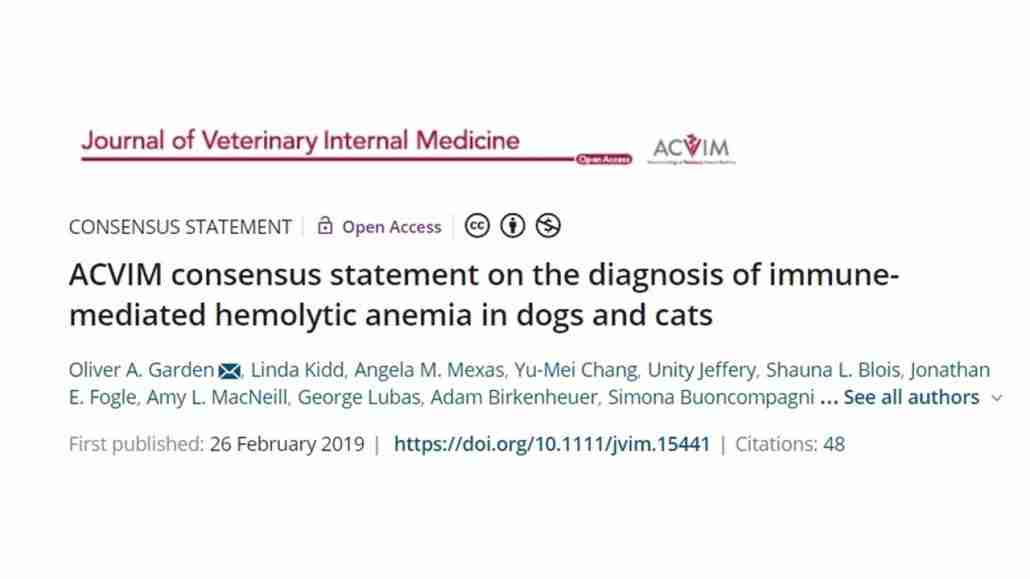Click the chevron beside See all authors
Image resolution: width=1030 pixels, height=579 pixels.
997,398
